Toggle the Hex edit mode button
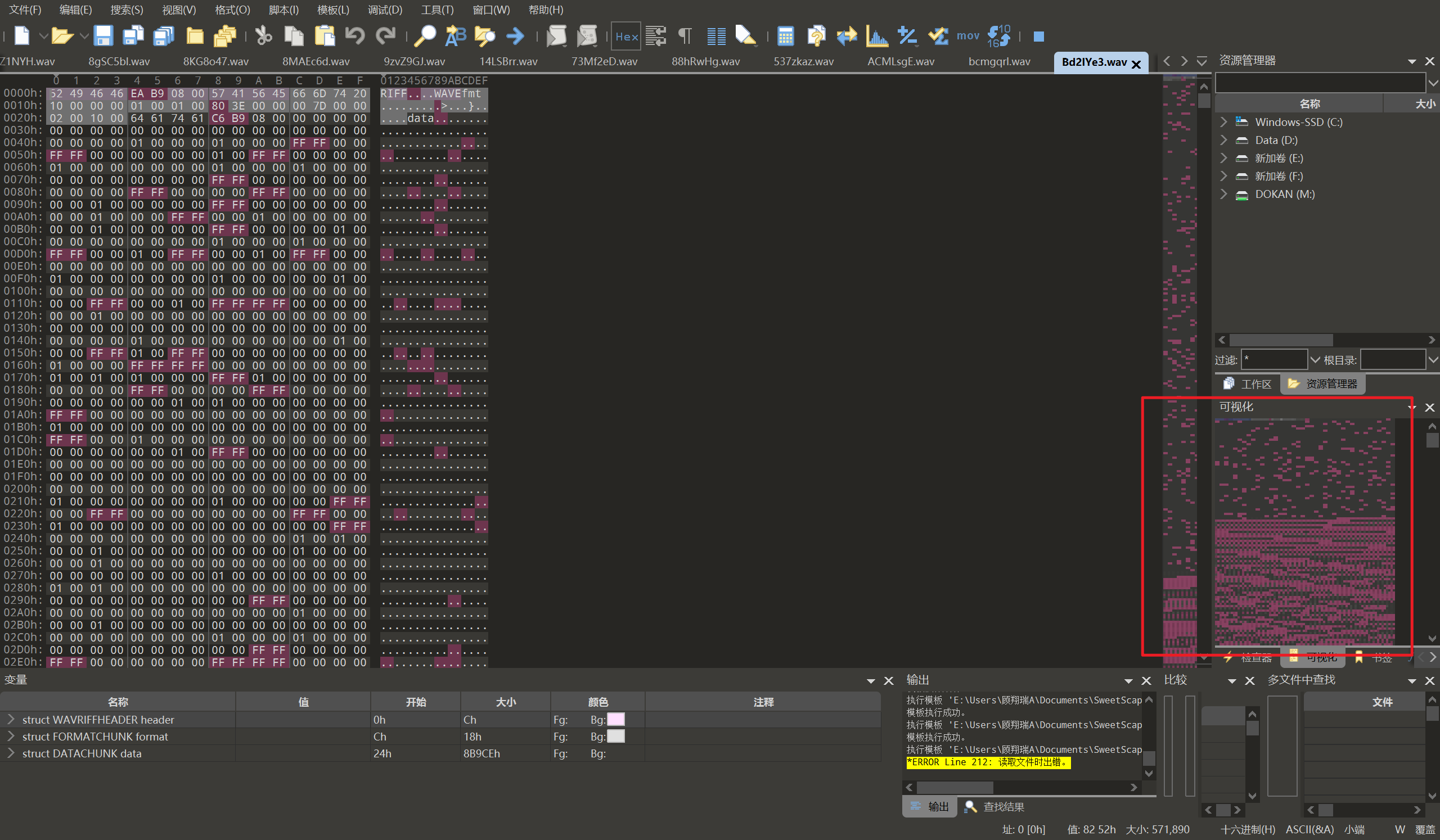The width and height of the screenshot is (1440, 840). [625, 37]
